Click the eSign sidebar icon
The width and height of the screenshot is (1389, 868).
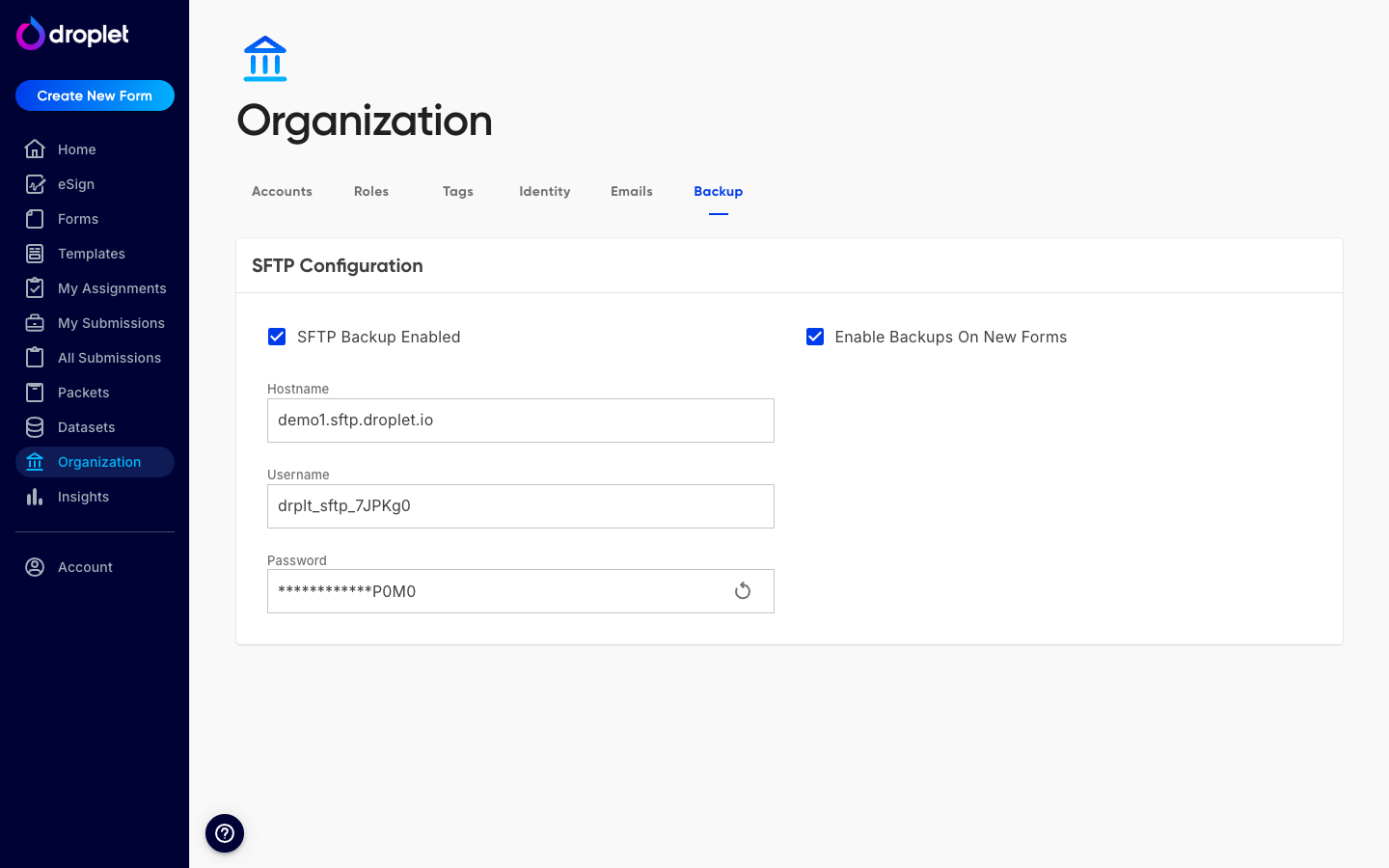(x=35, y=183)
